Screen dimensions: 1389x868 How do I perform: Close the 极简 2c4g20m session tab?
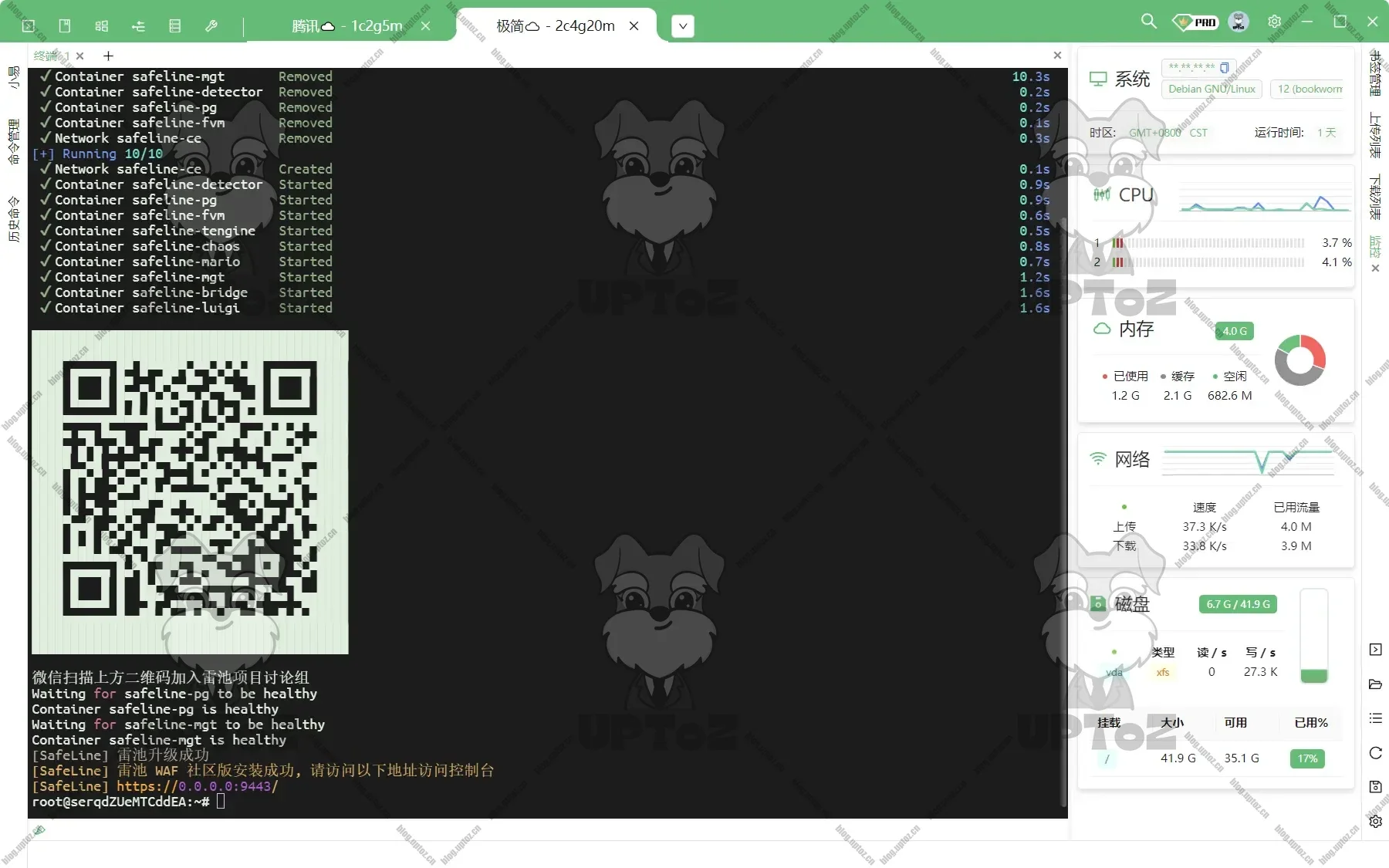coord(634,26)
